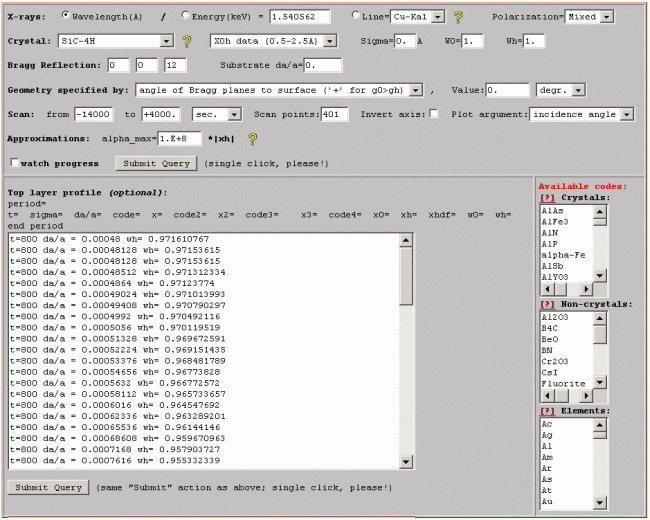The width and height of the screenshot is (650, 520).
Task: Open the SiC-4H crystal dropdown
Action: (x=166, y=41)
